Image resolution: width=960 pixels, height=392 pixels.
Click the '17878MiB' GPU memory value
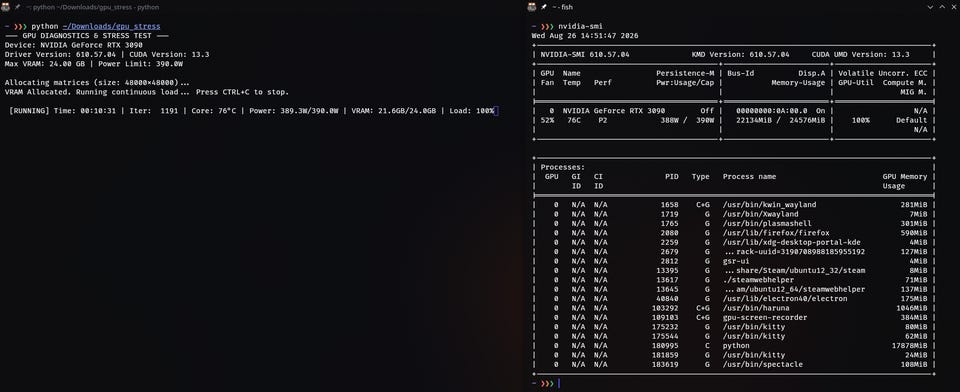point(909,345)
